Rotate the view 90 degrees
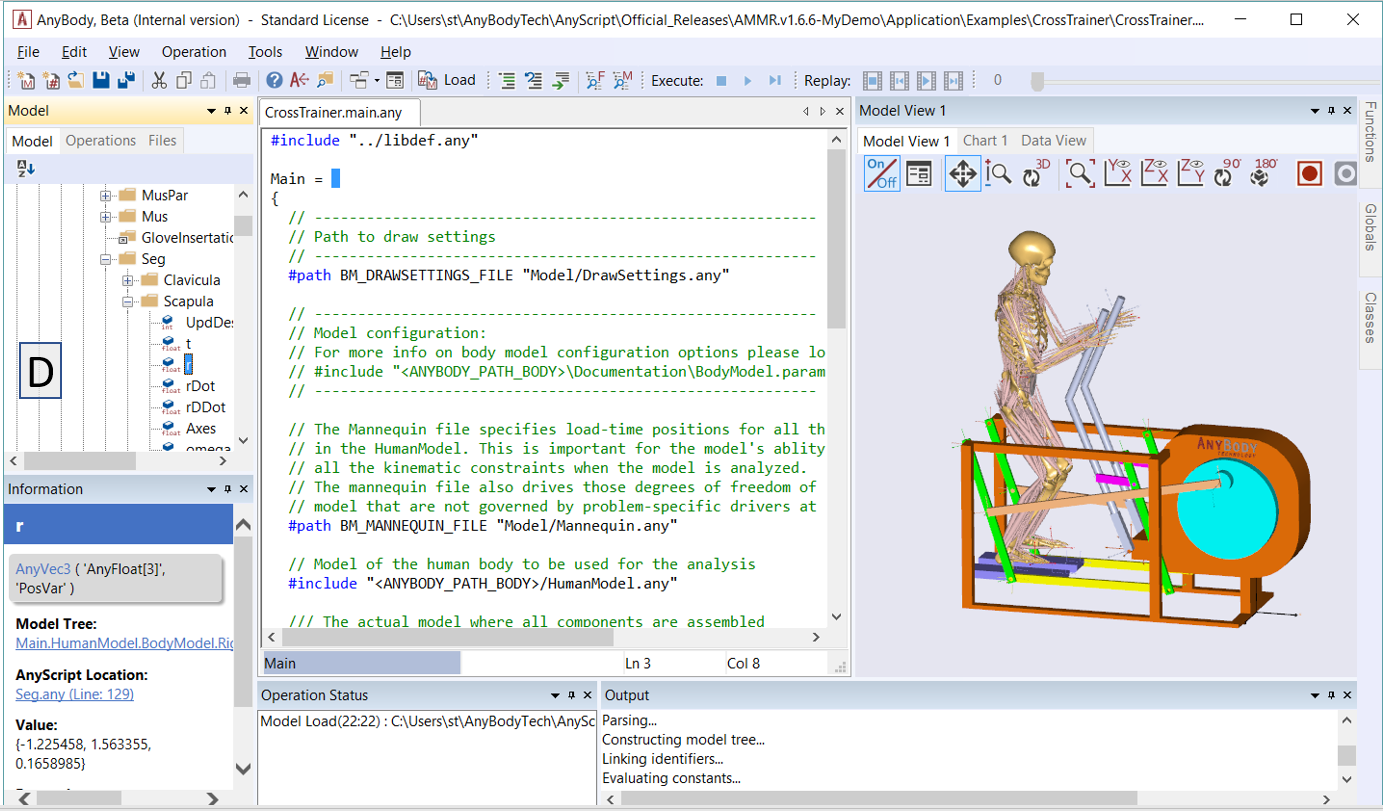 click(1226, 174)
